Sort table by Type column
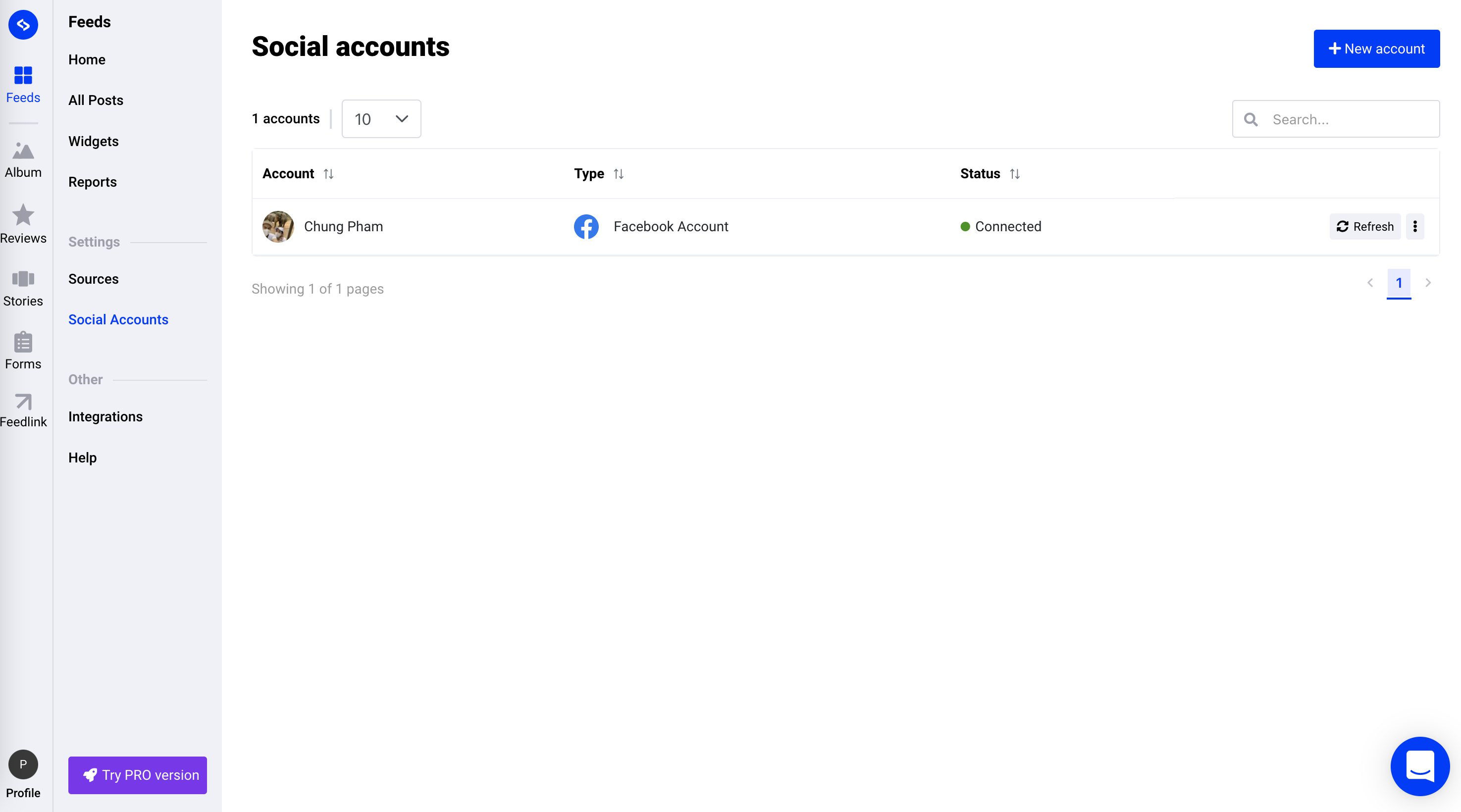The width and height of the screenshot is (1461, 812). pos(618,173)
